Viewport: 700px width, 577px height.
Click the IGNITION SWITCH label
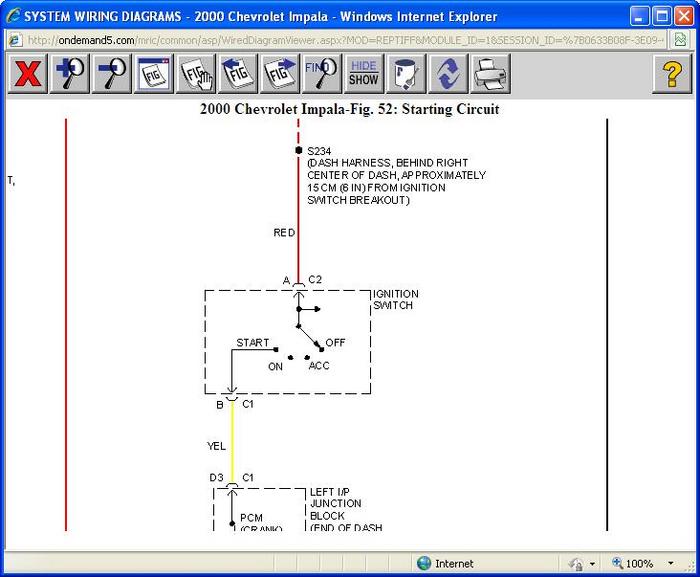(x=396, y=300)
